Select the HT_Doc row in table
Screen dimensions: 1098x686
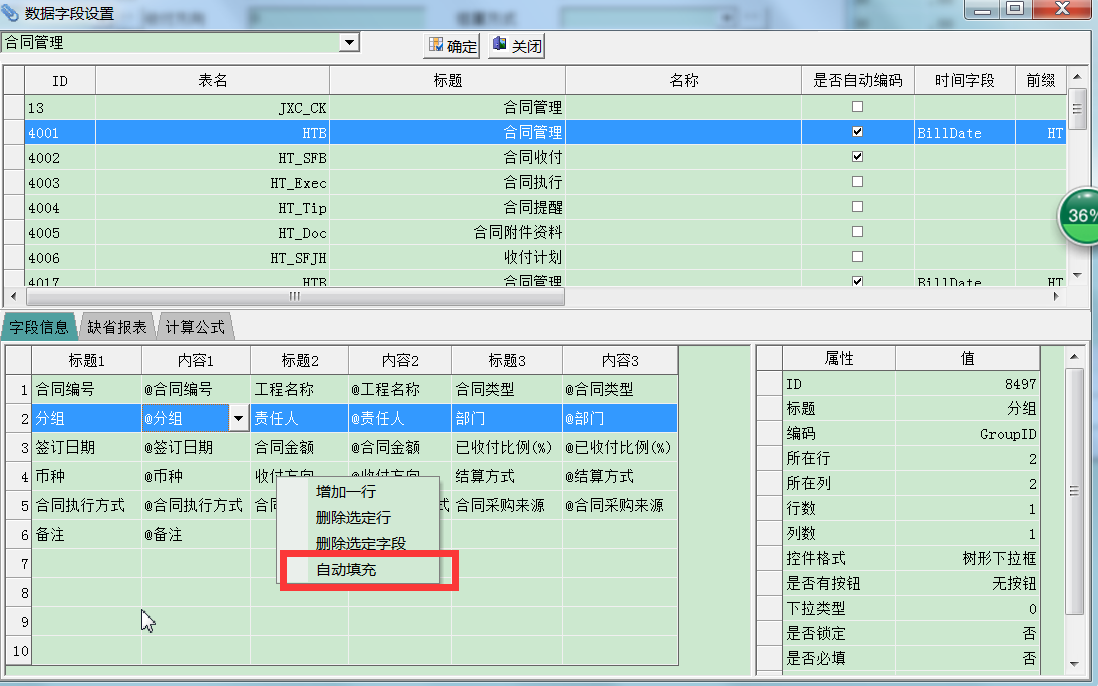click(x=300, y=233)
